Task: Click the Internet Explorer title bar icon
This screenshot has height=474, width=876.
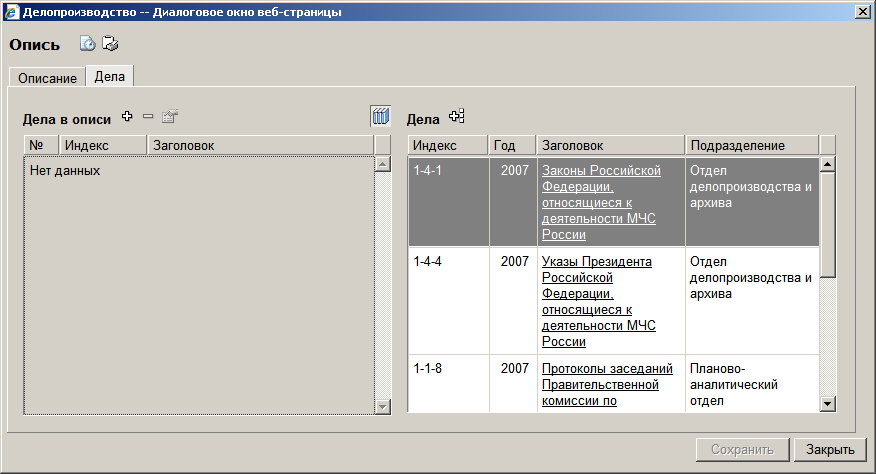Action: [x=11, y=12]
